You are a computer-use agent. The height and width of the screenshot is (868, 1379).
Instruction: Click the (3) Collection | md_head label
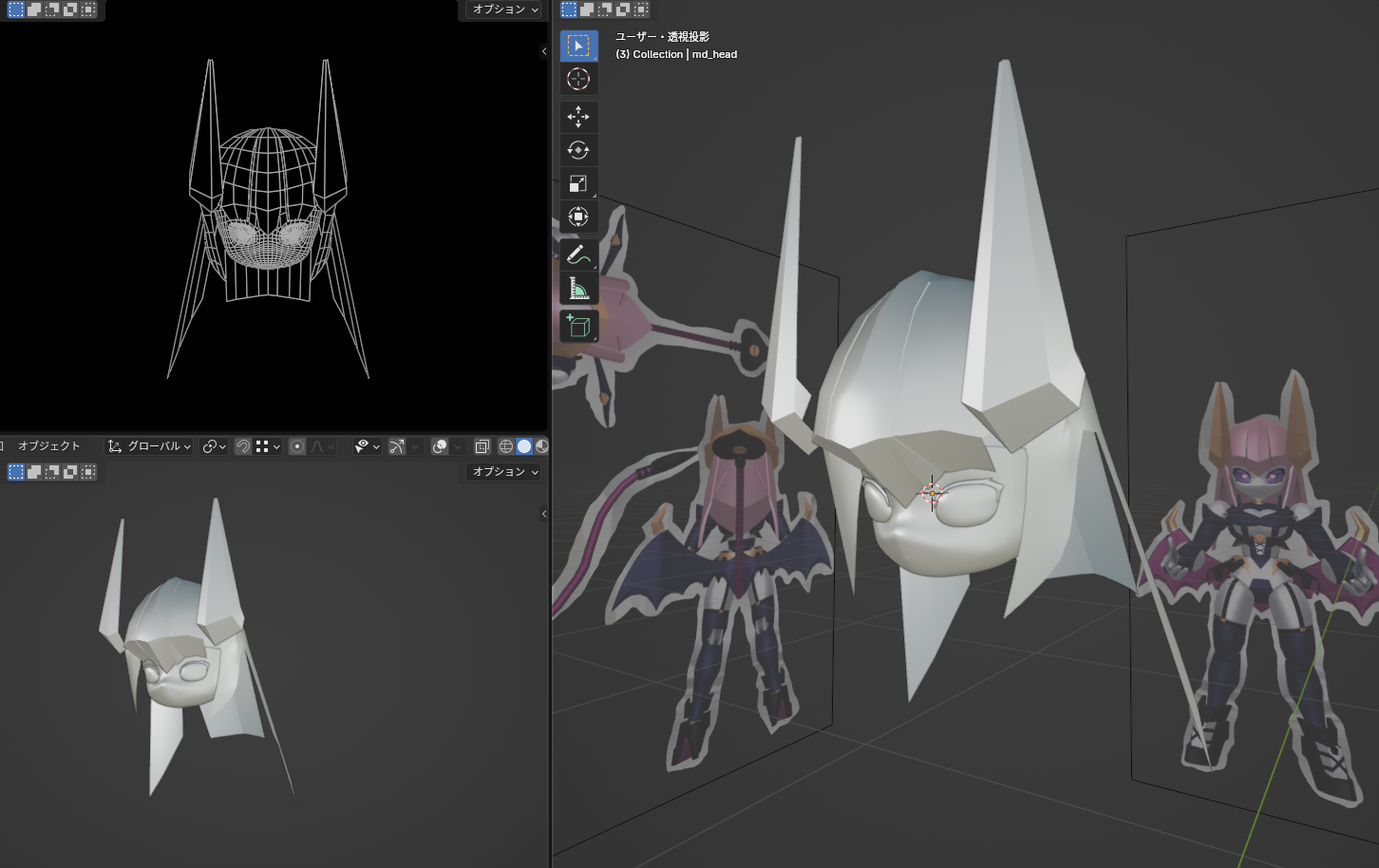point(676,54)
